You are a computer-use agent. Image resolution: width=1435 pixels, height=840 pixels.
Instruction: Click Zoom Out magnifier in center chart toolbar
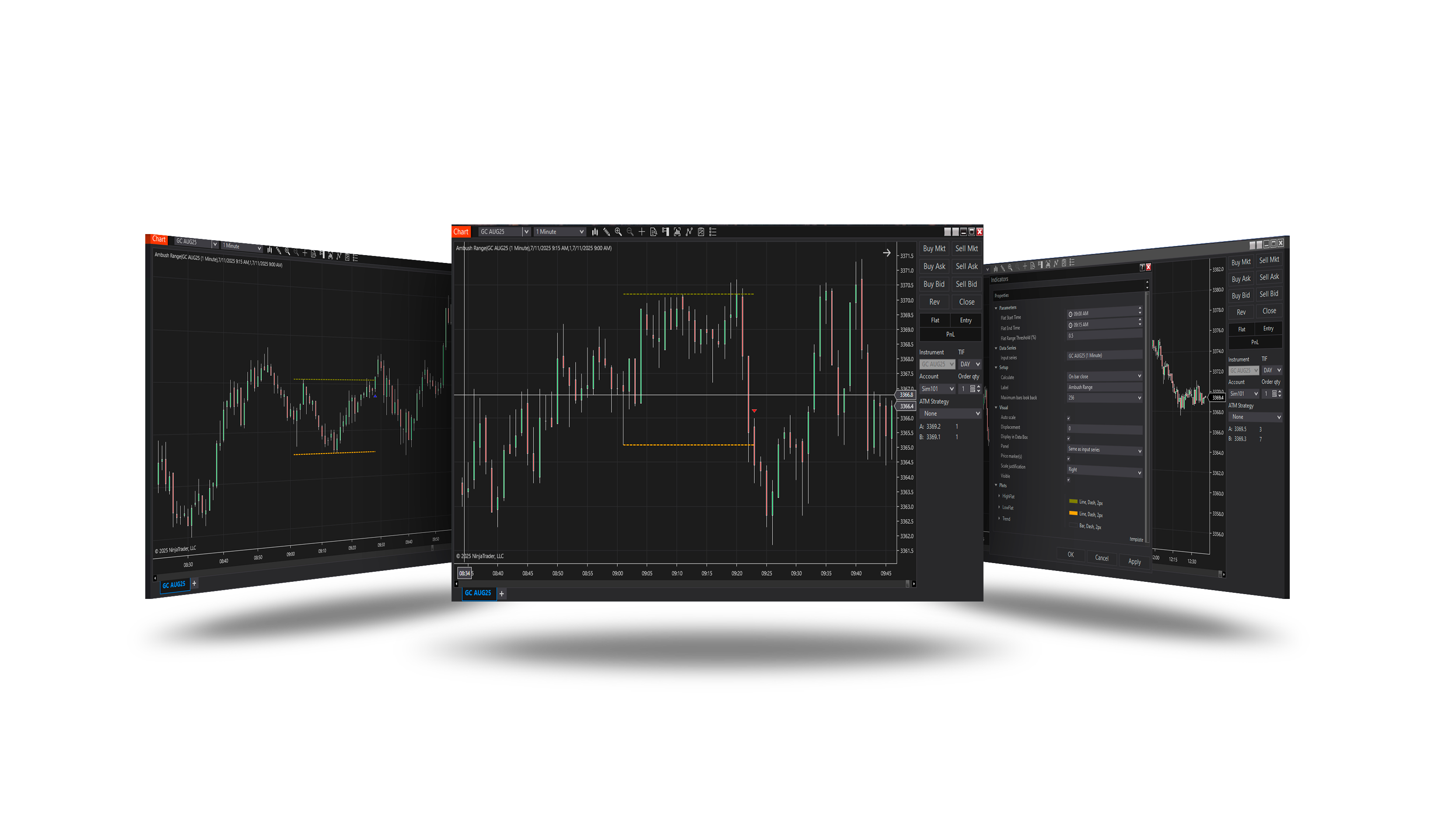coord(630,232)
